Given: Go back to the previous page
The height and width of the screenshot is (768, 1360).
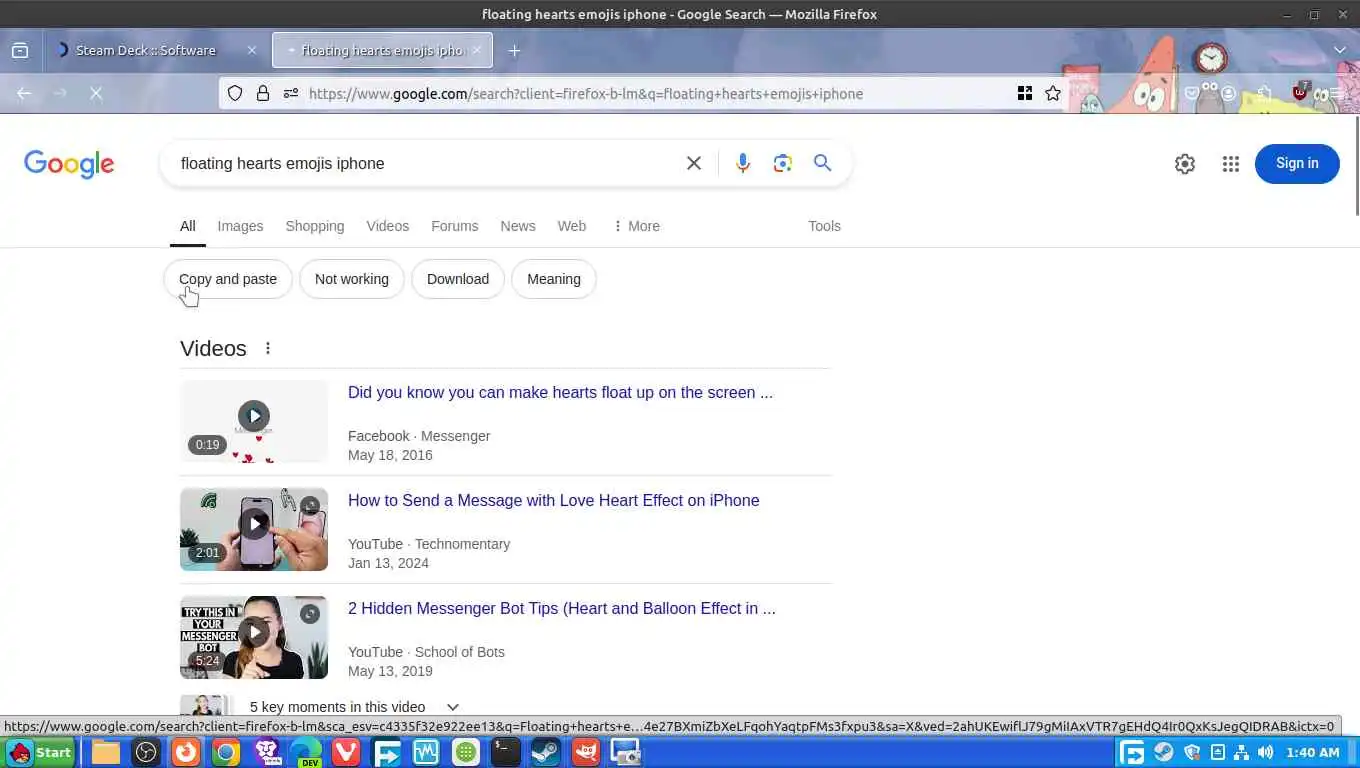Looking at the screenshot, I should point(24,93).
